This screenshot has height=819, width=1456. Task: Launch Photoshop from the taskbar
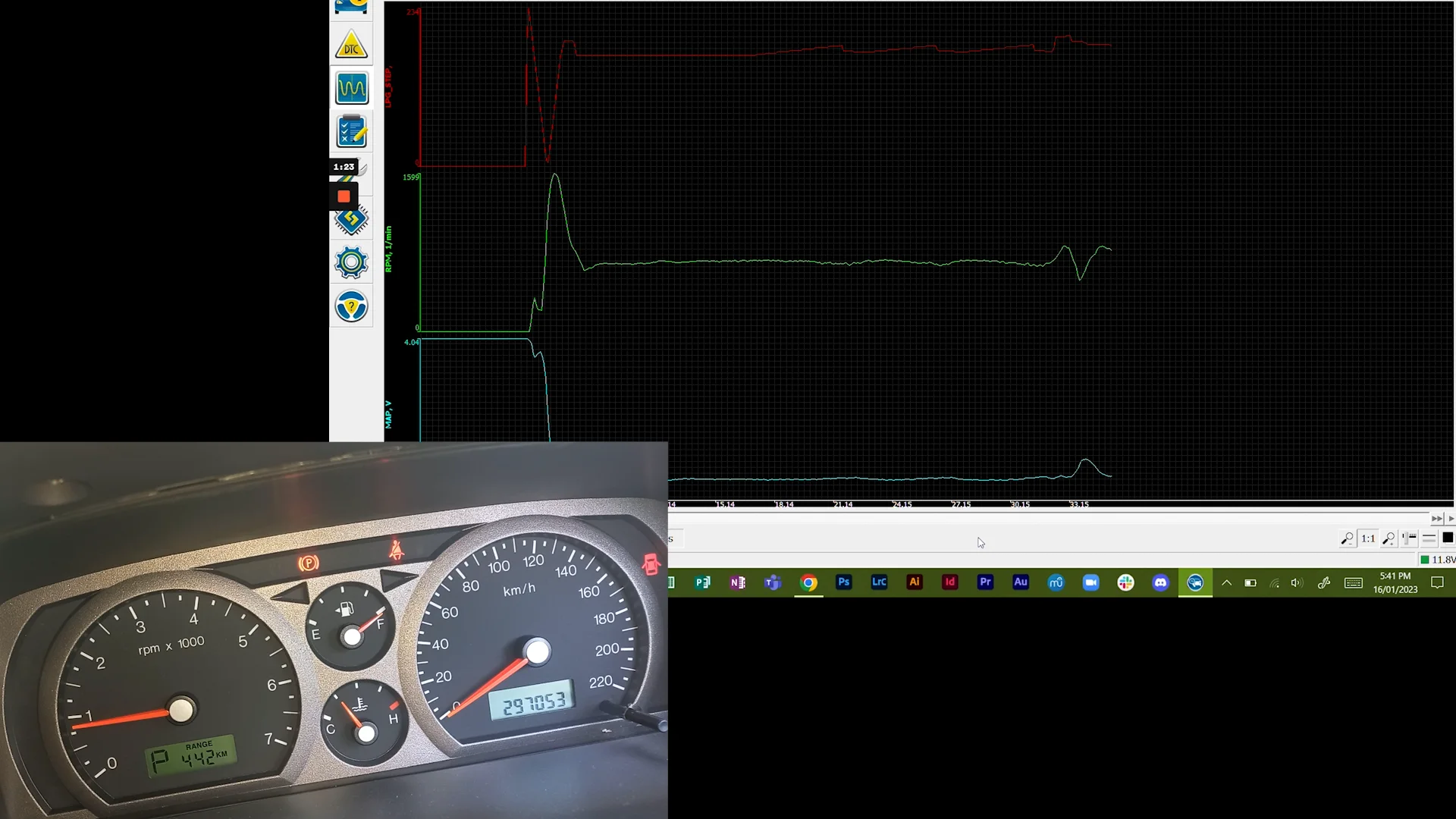[x=844, y=582]
